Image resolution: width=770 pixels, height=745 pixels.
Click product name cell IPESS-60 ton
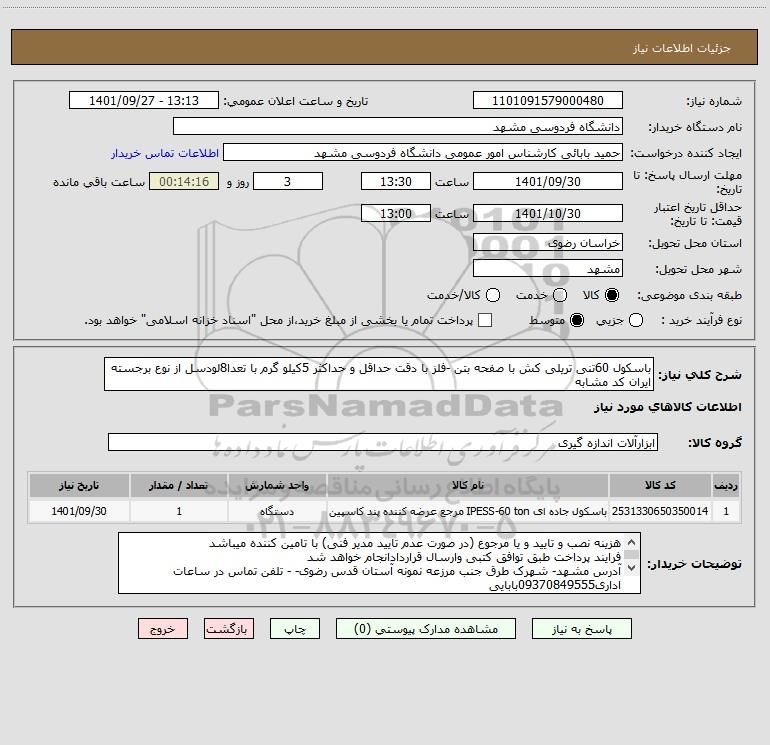point(468,511)
